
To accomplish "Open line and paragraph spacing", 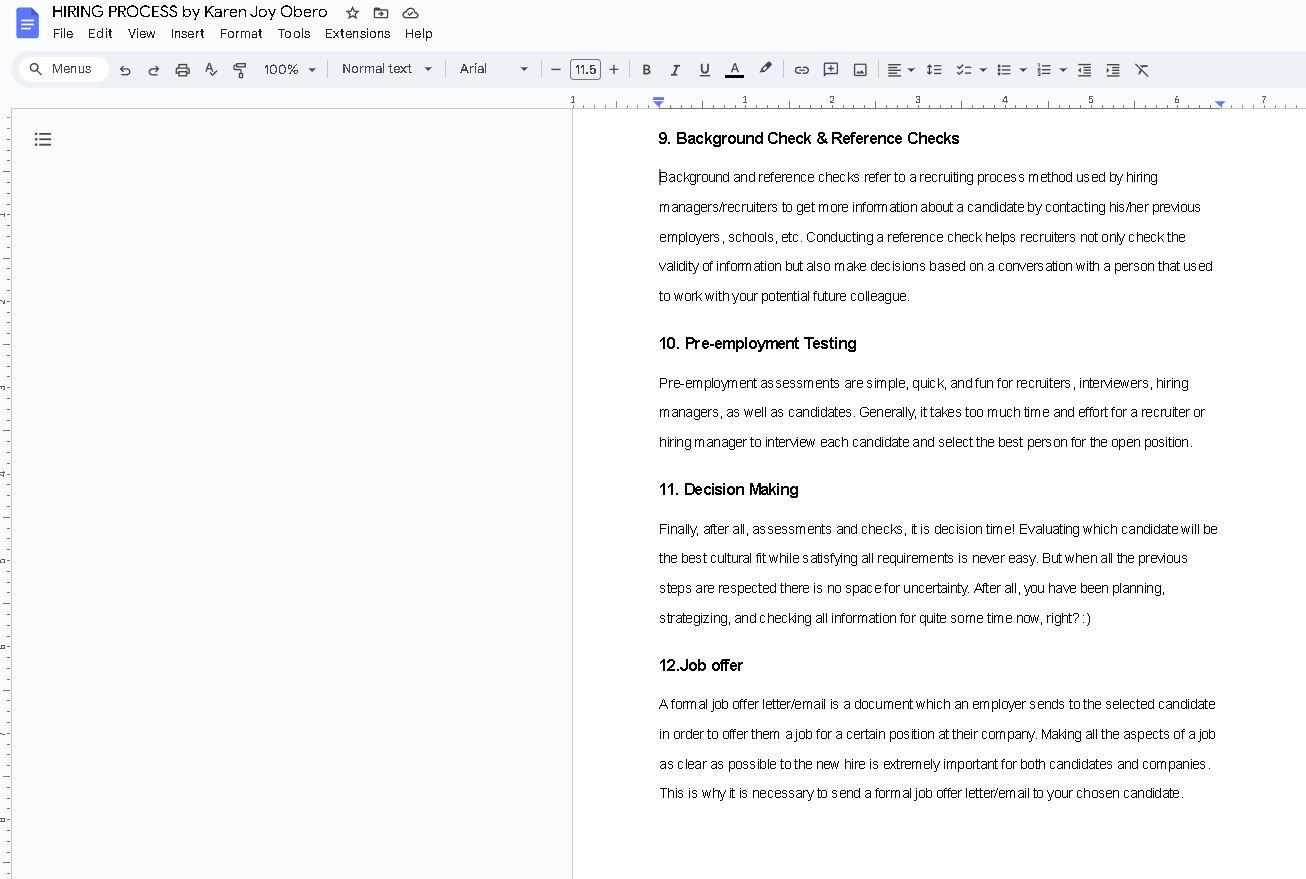I will [934, 70].
